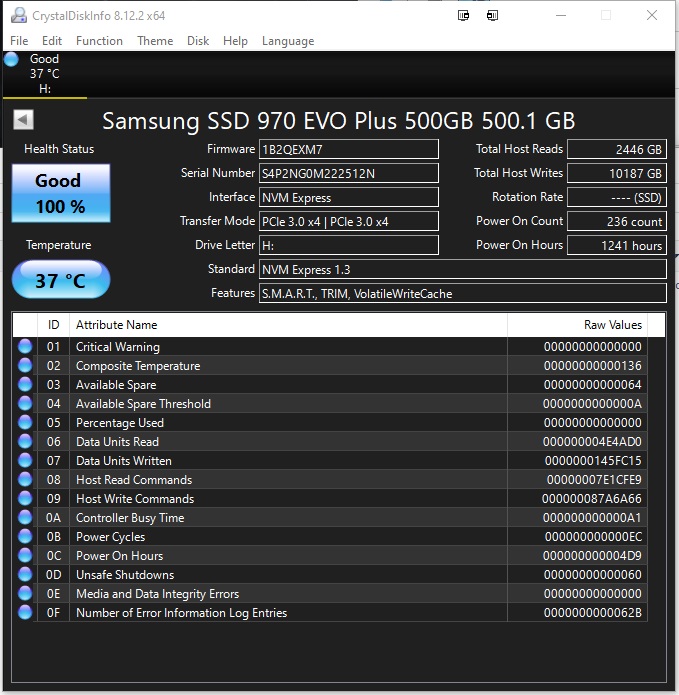Open the Function menu
This screenshot has height=695, width=679.
99,41
